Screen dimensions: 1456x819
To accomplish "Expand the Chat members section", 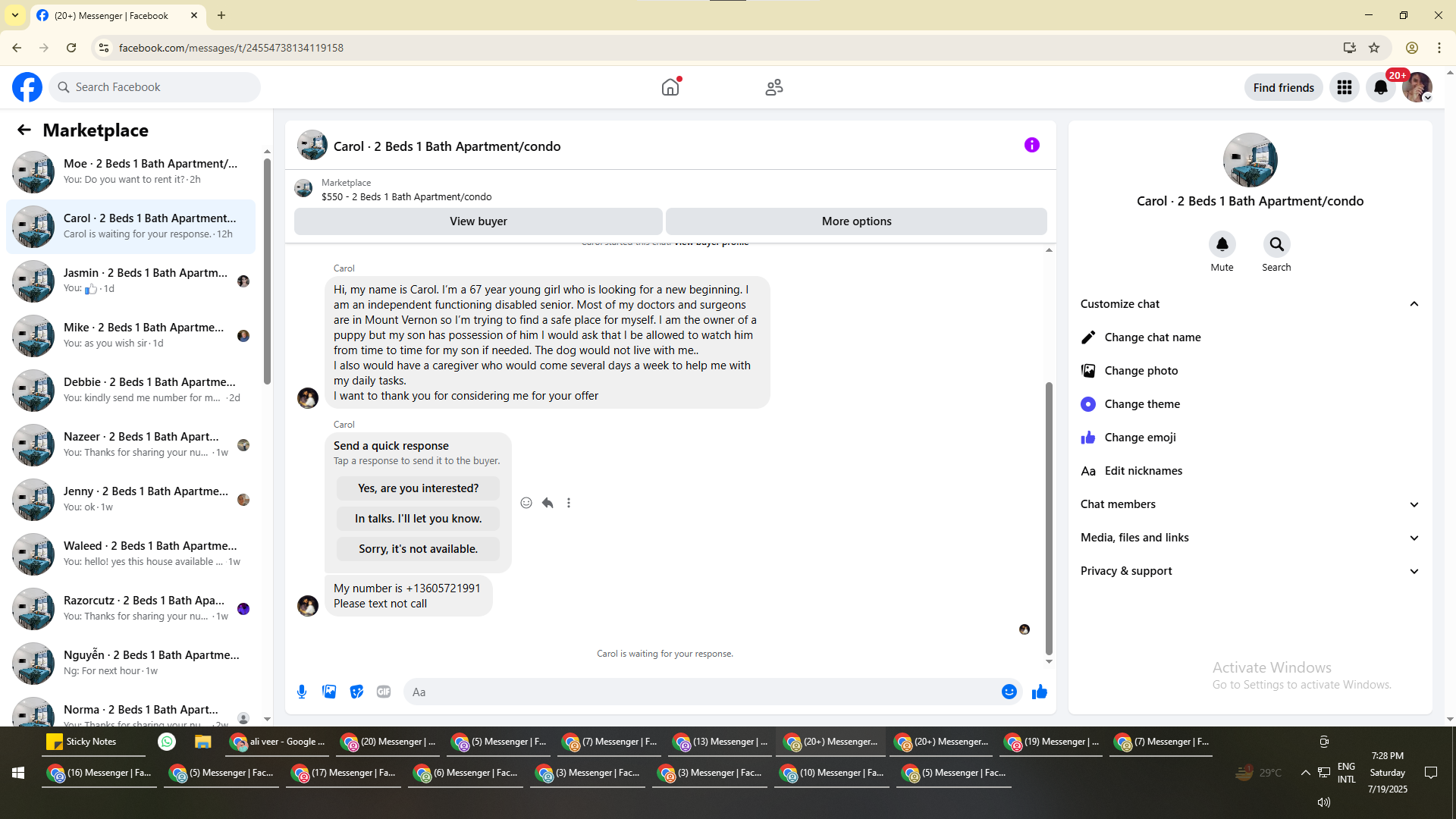I will pyautogui.click(x=1414, y=504).
